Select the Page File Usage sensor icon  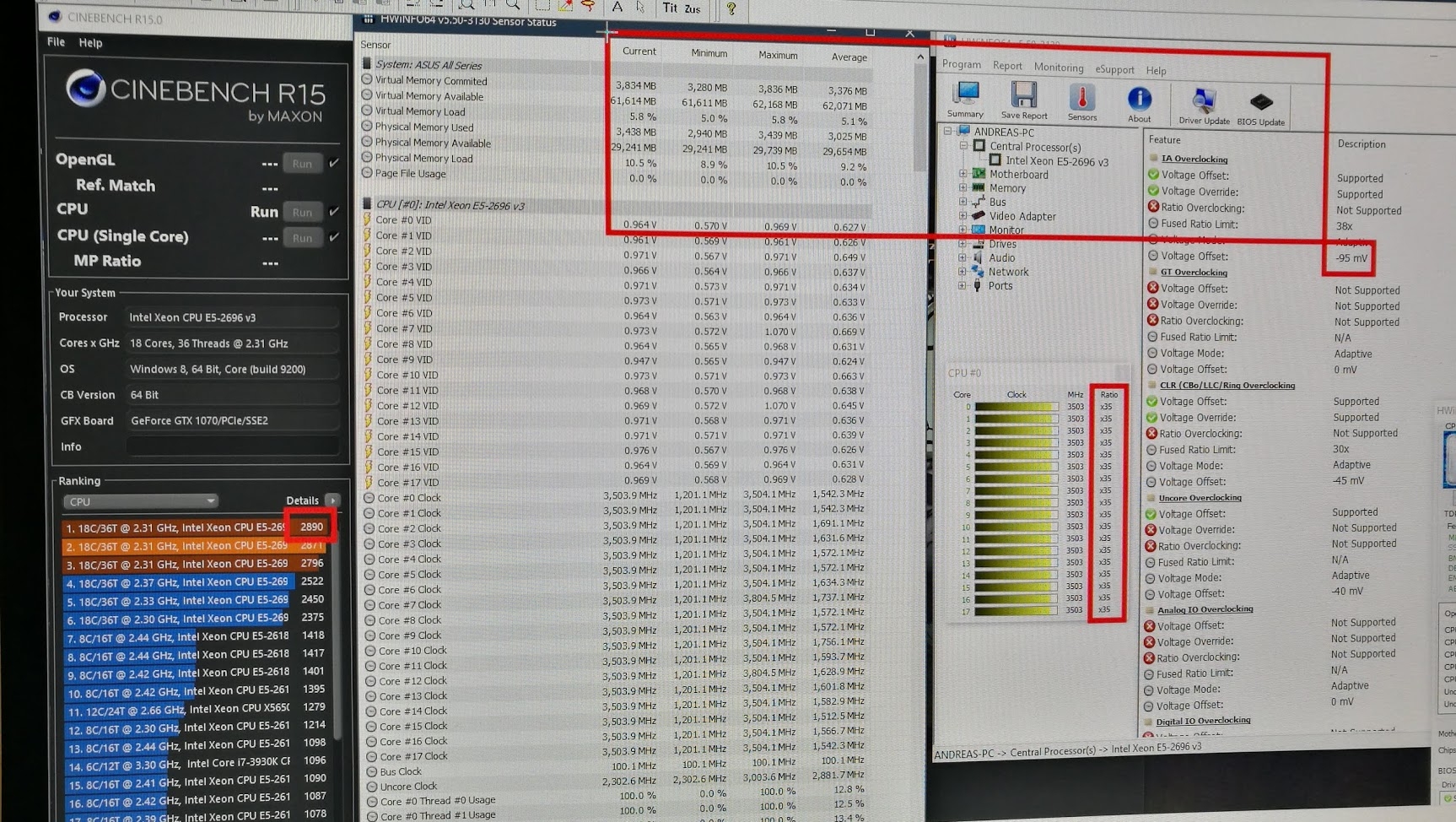click(367, 173)
